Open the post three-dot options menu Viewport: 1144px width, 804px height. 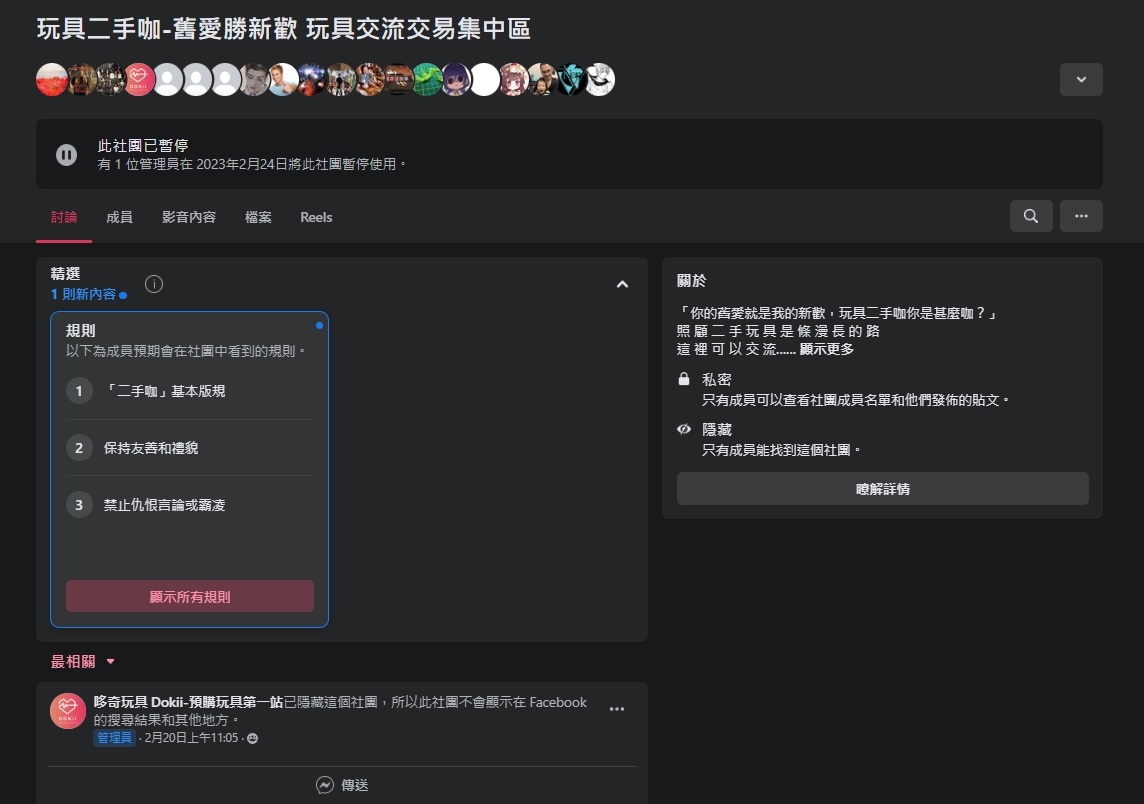[617, 708]
